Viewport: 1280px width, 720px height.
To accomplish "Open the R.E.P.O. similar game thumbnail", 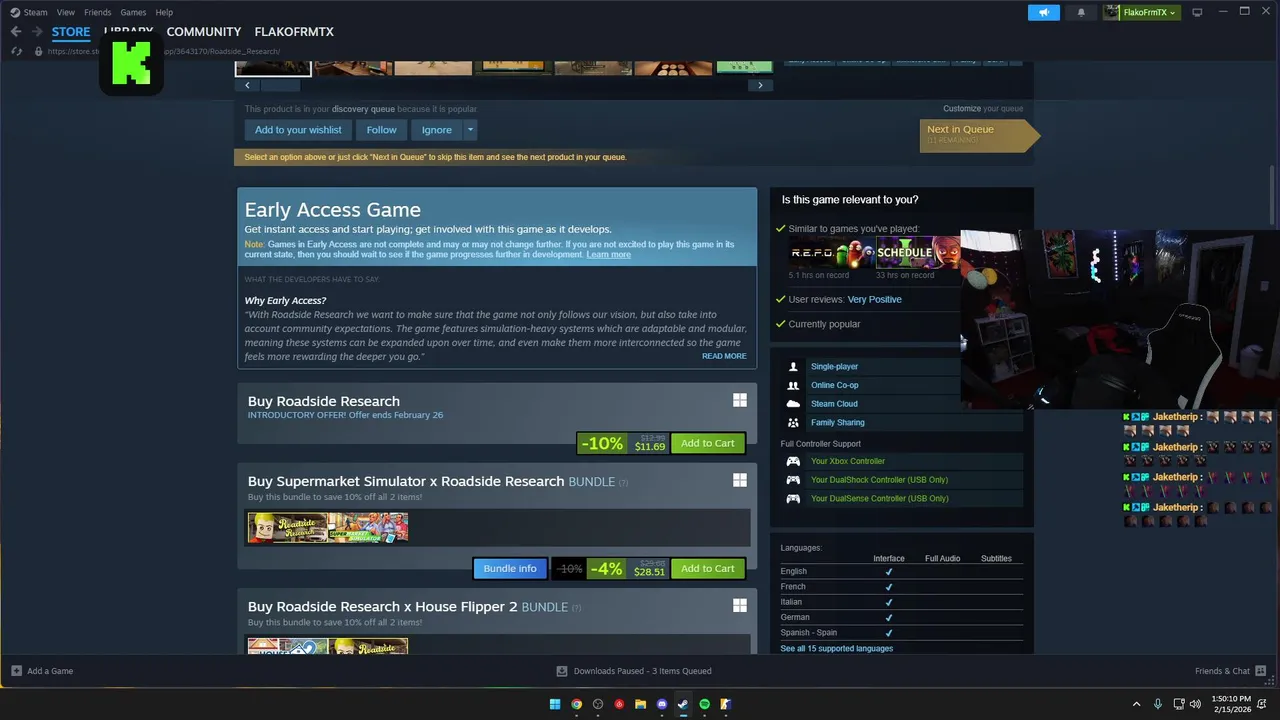I will point(832,253).
